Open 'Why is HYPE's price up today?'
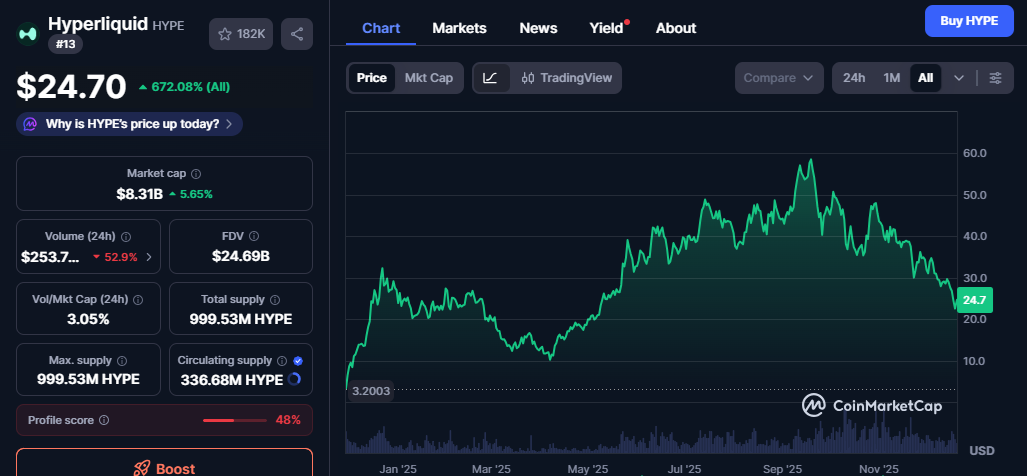The height and width of the screenshot is (476, 1027). (x=130, y=124)
